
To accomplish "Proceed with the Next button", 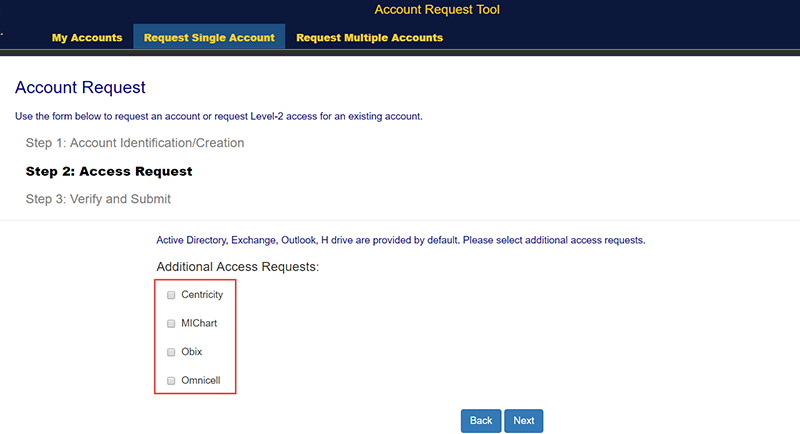I will (523, 421).
